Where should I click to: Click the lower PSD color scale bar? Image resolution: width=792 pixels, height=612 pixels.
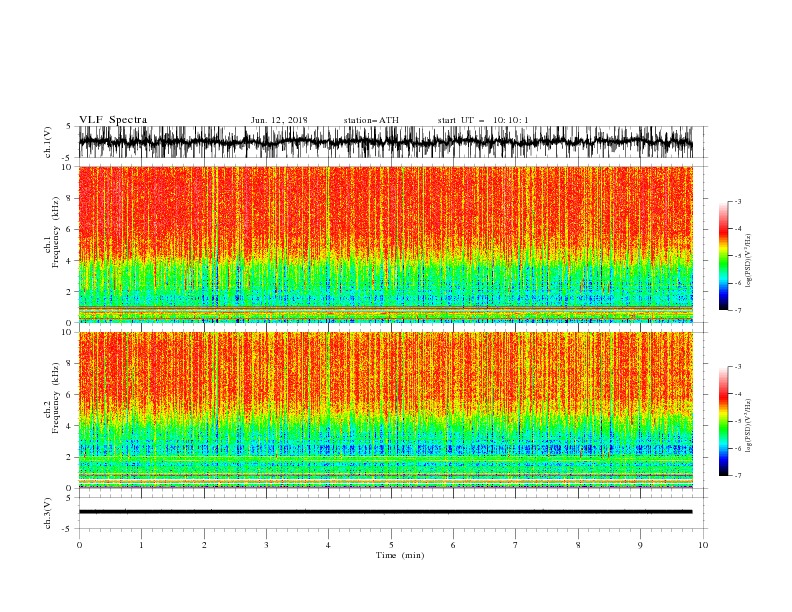pyautogui.click(x=723, y=421)
